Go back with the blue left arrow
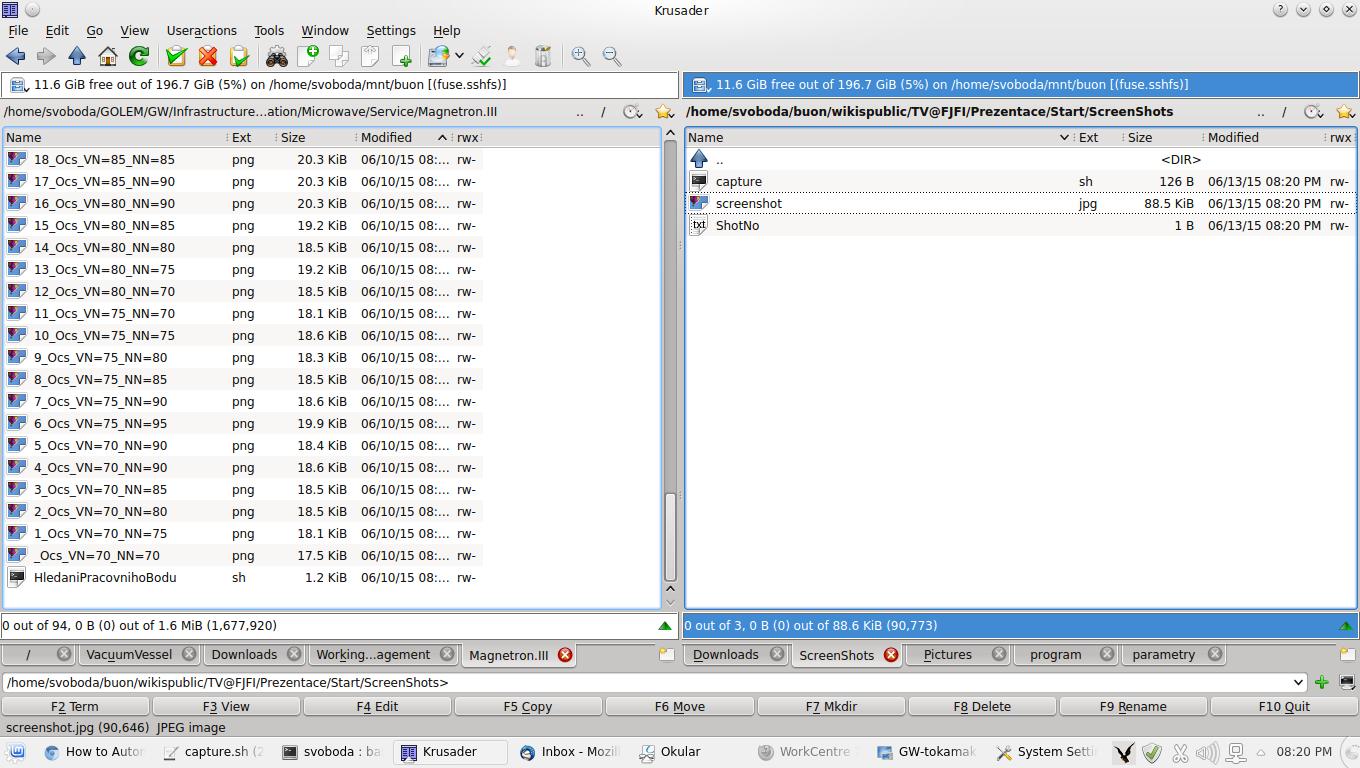The height and width of the screenshot is (768, 1360). [x=15, y=57]
